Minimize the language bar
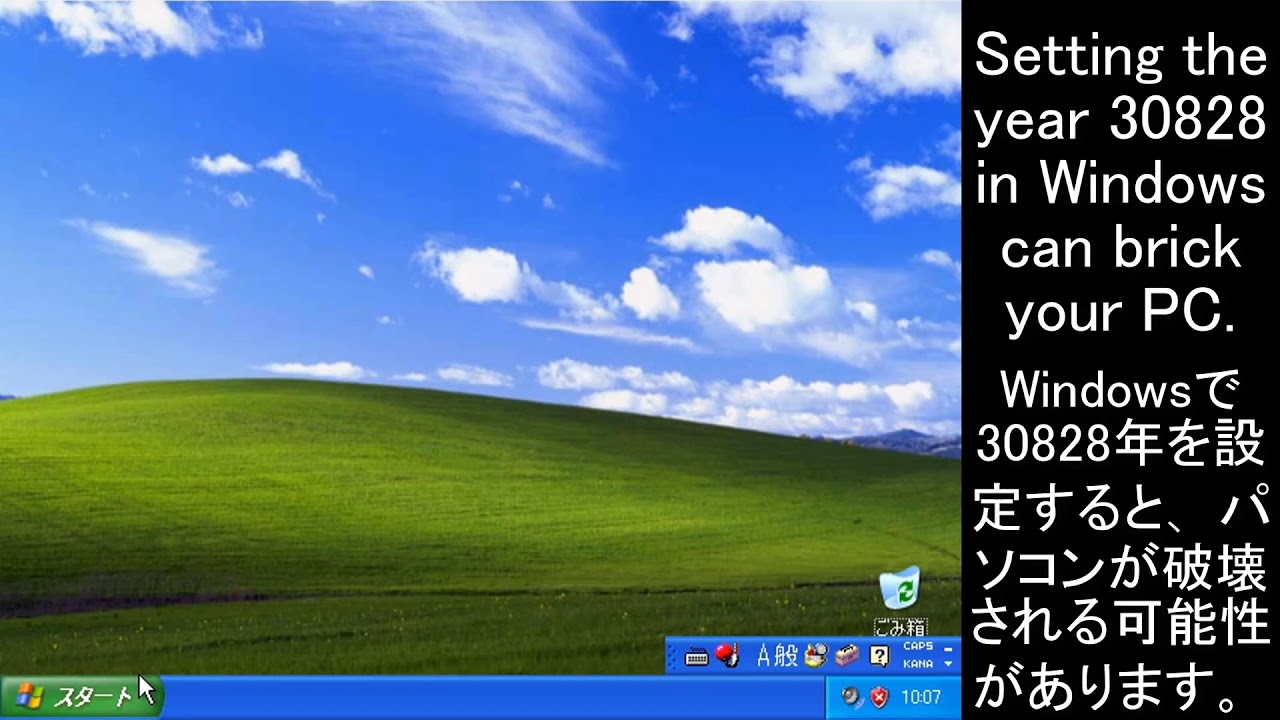Image resolution: width=1280 pixels, height=720 pixels. [948, 649]
